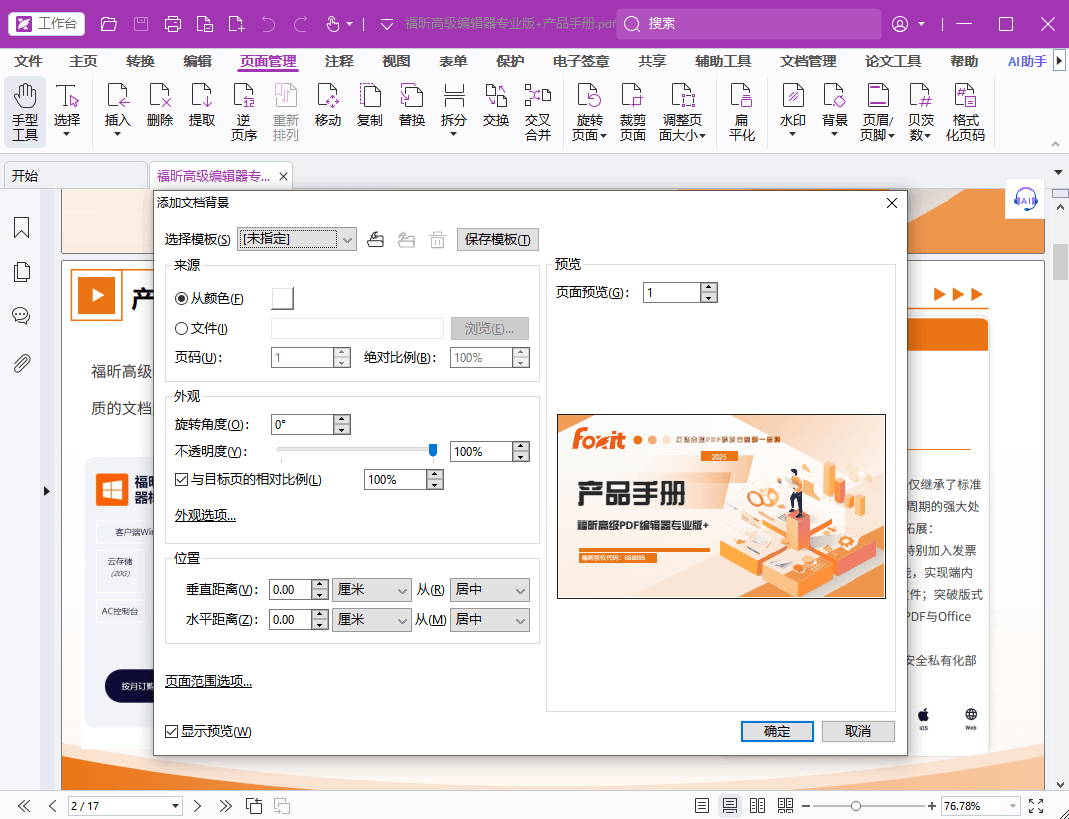
Task: Select the 文件 (file) source radio button
Action: tap(181, 329)
